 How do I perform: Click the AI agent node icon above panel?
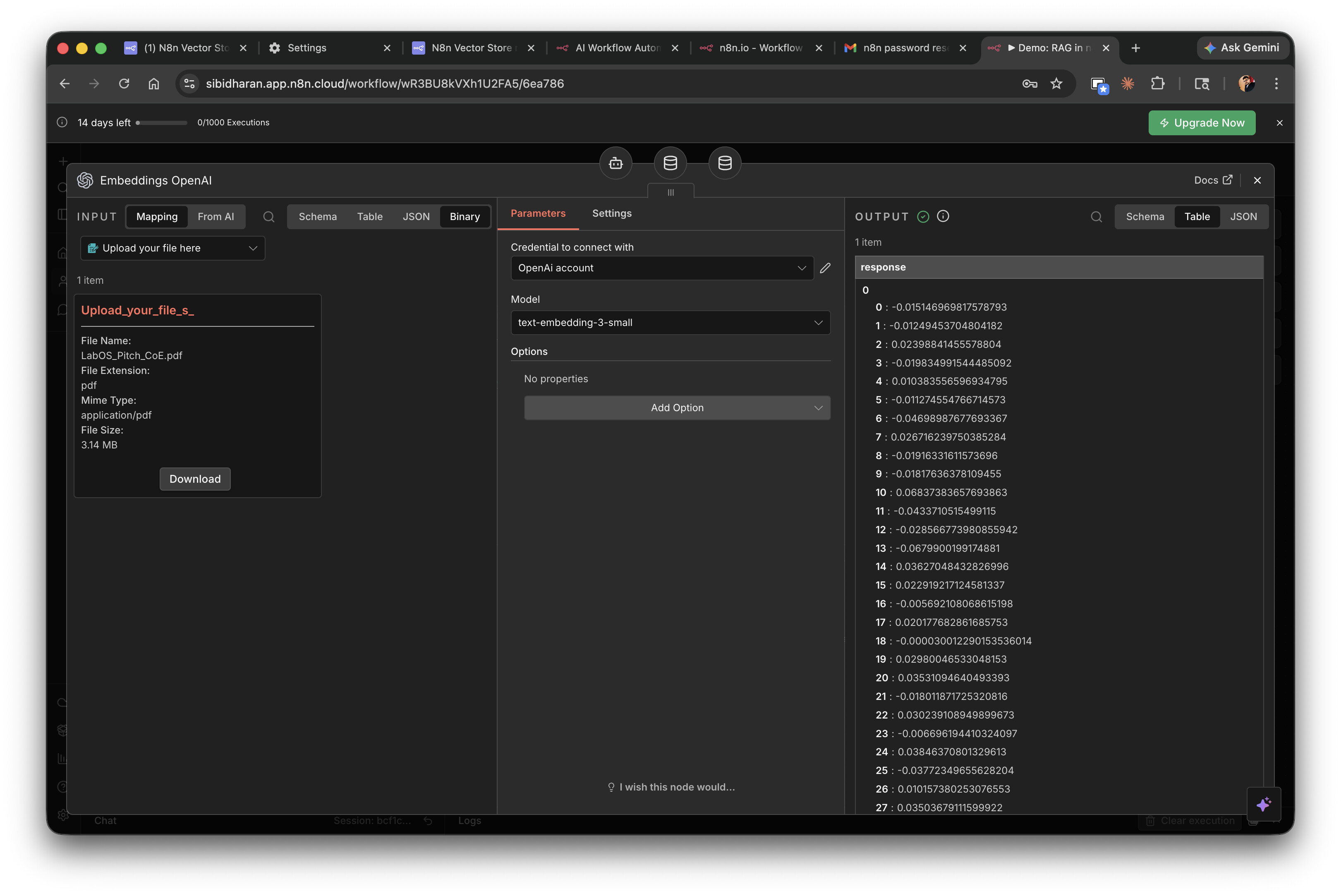[615, 163]
